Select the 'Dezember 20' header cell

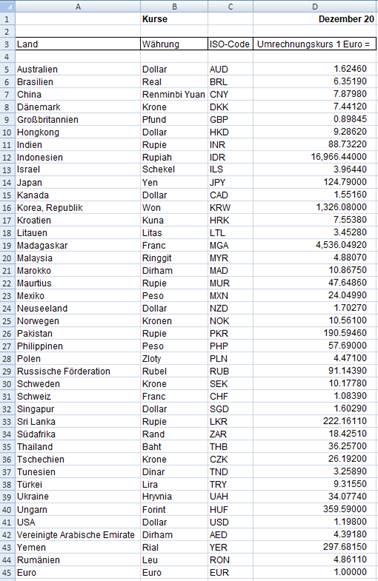click(315, 19)
